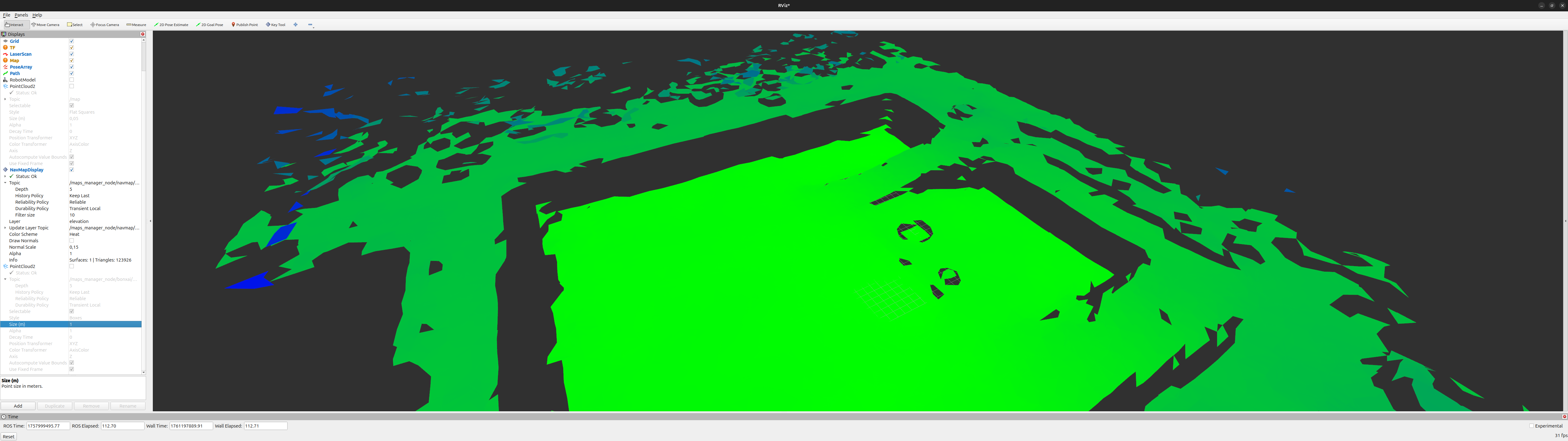Select the 2D Pose Estimate tool
The height and width of the screenshot is (441, 1568).
coord(171,24)
